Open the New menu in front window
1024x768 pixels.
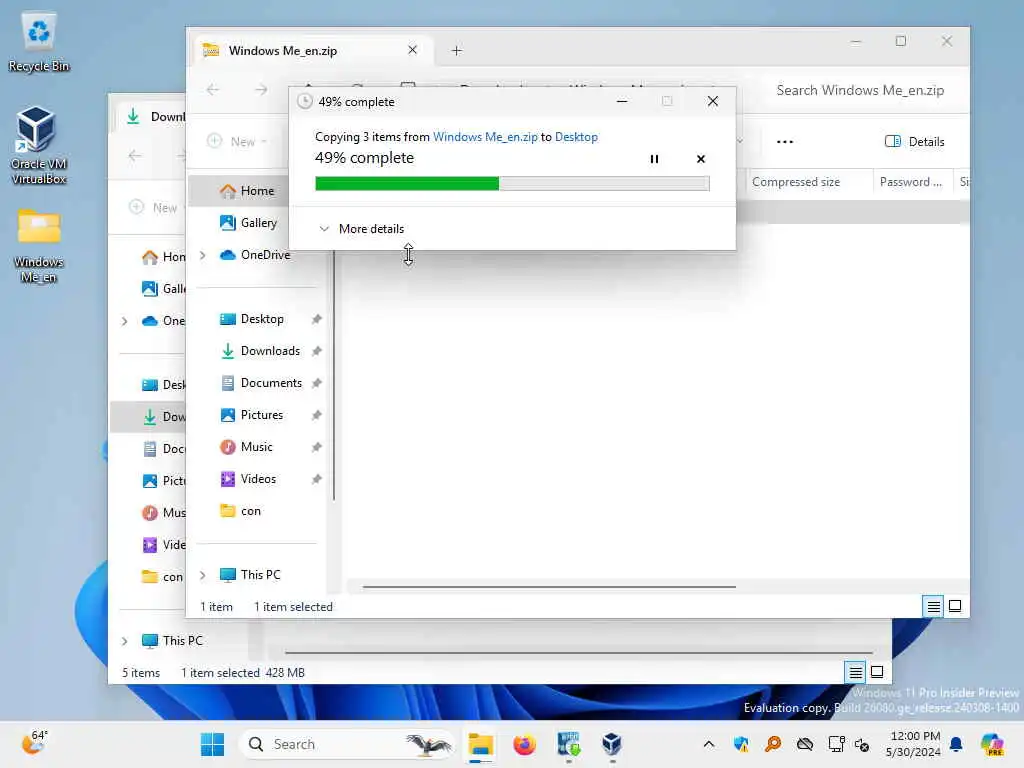(237, 141)
